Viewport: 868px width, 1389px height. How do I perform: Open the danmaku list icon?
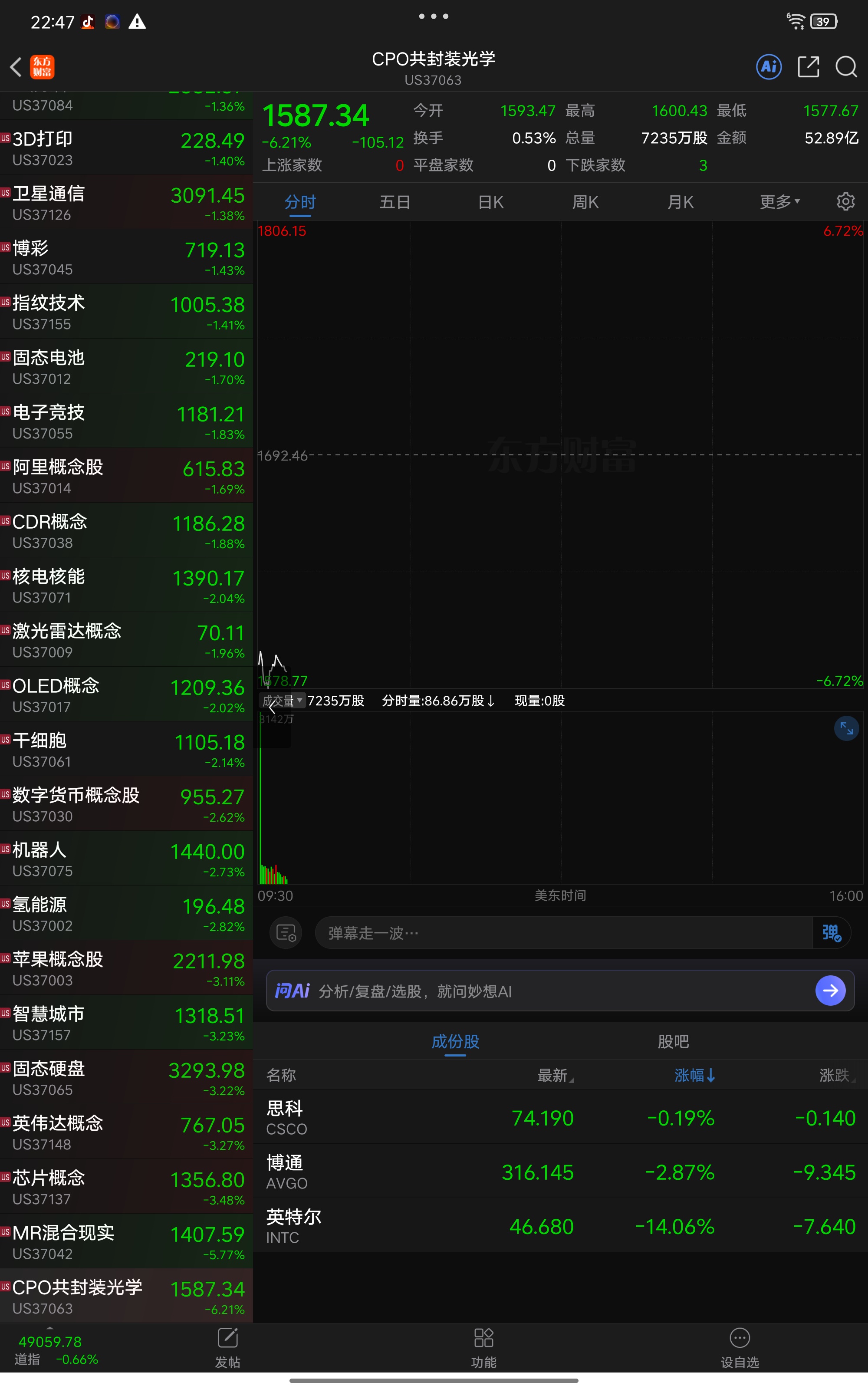pyautogui.click(x=285, y=933)
